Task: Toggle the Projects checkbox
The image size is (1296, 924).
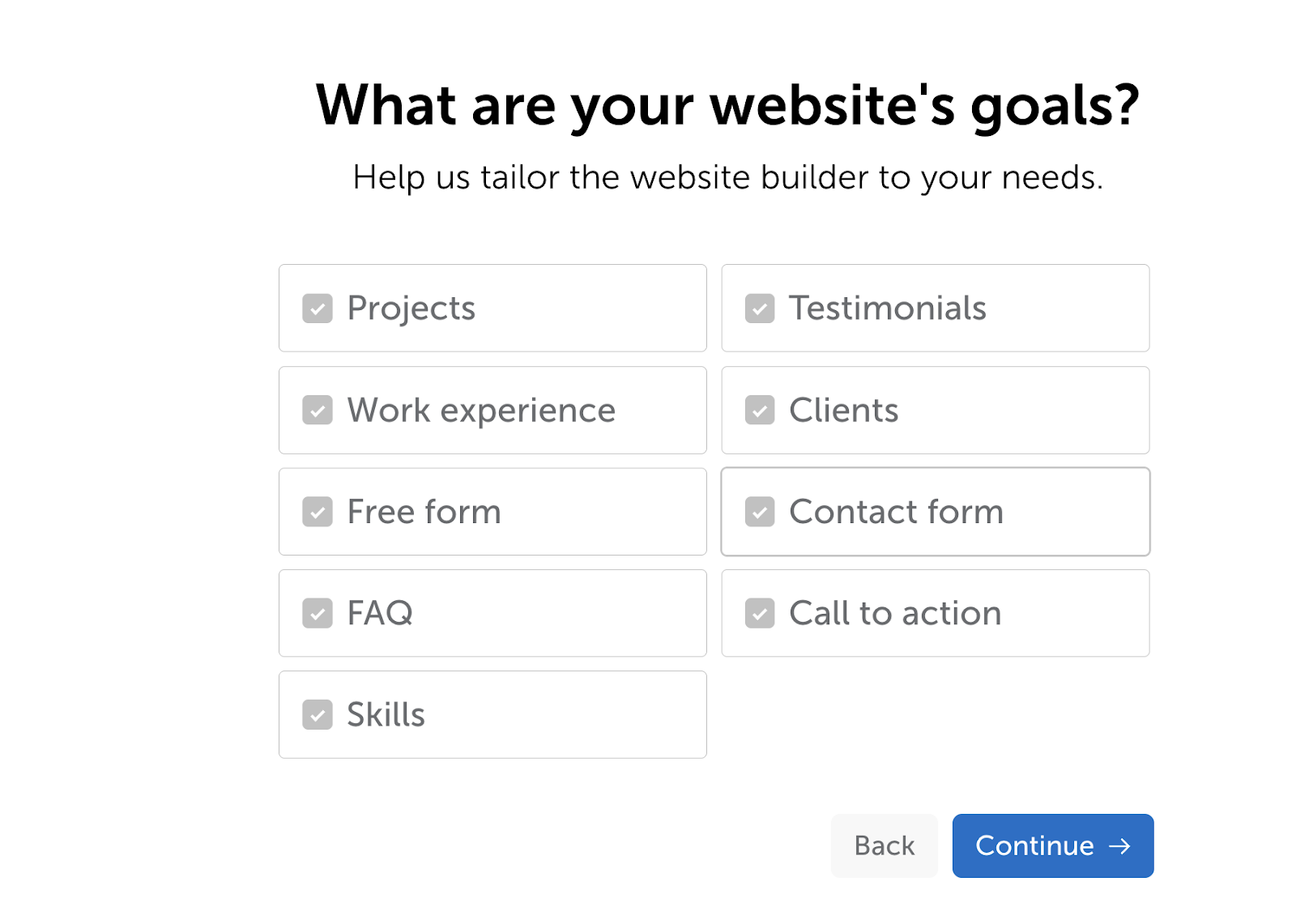Action: click(318, 309)
